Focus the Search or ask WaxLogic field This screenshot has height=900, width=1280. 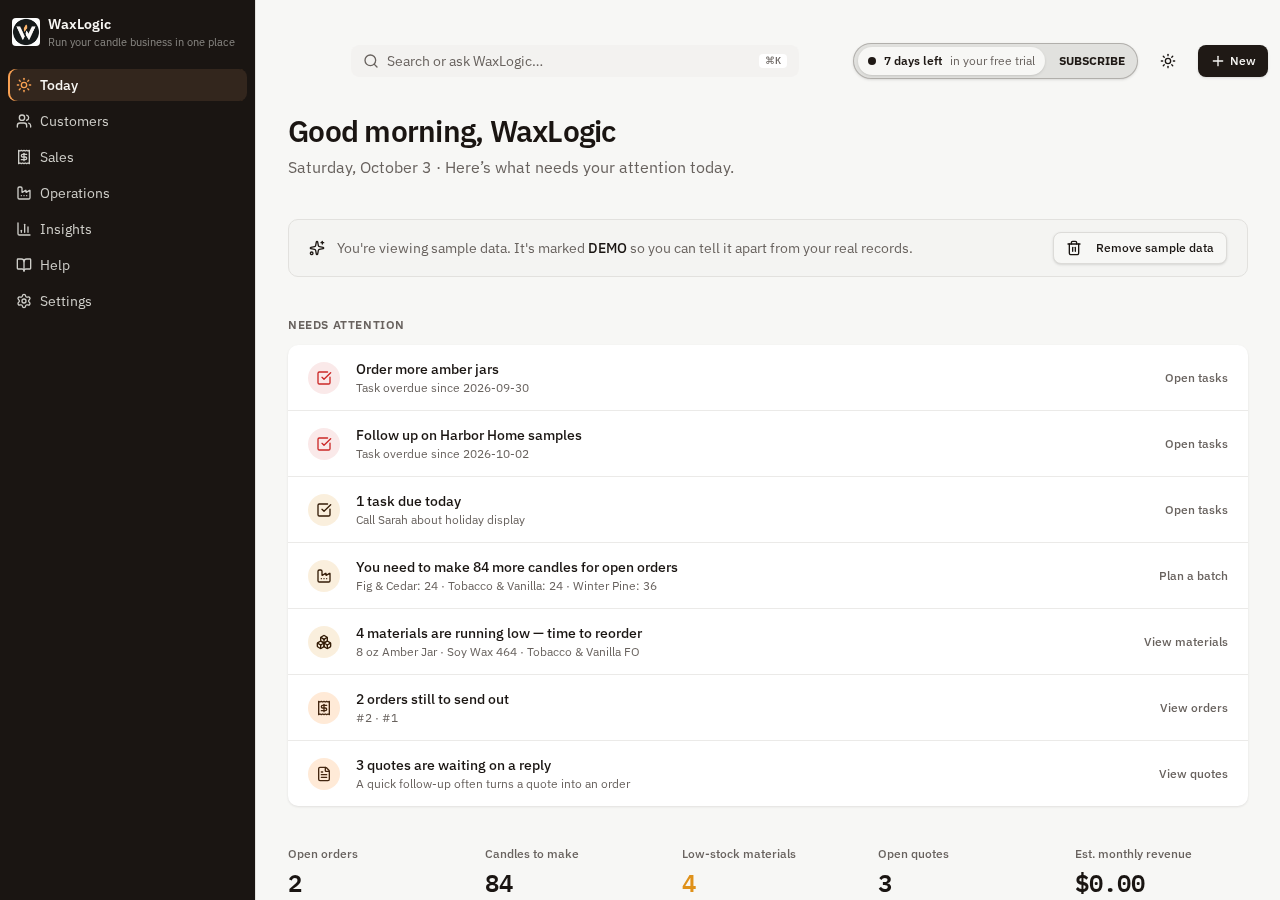(574, 61)
